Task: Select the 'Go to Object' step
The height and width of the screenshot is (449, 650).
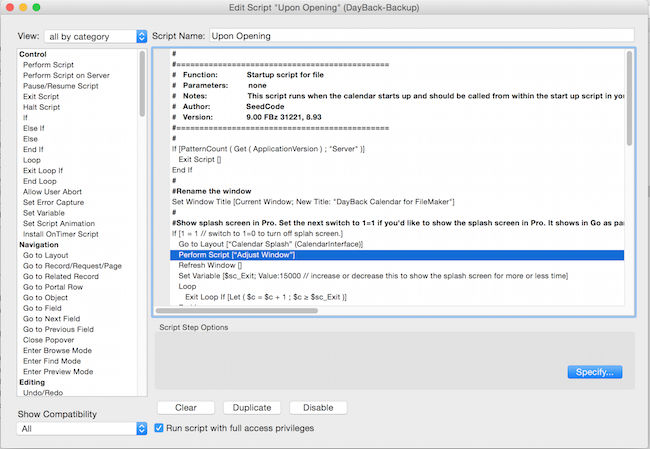Action: (x=45, y=298)
